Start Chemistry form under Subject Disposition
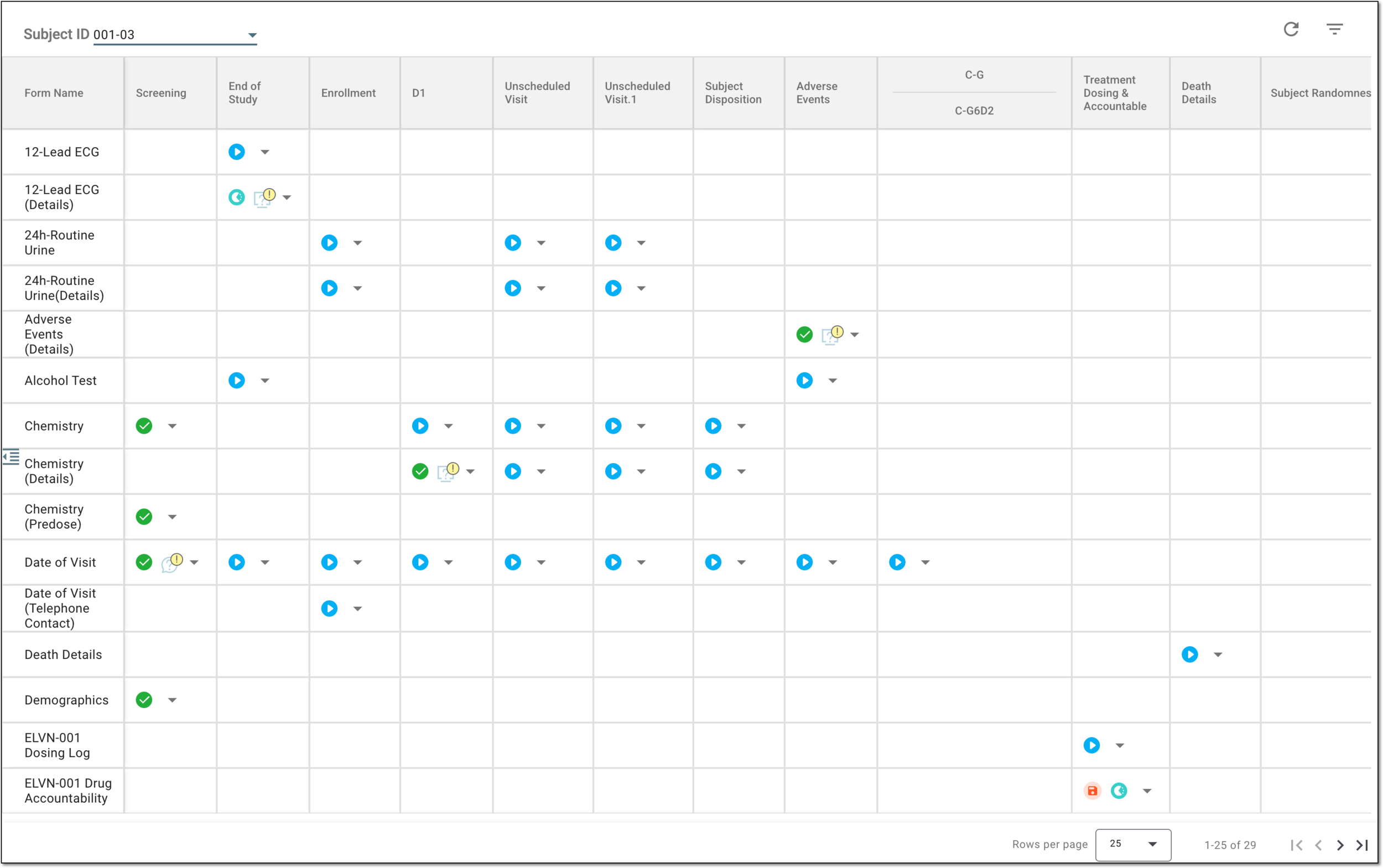Viewport: 1383px width, 868px height. 713,426
